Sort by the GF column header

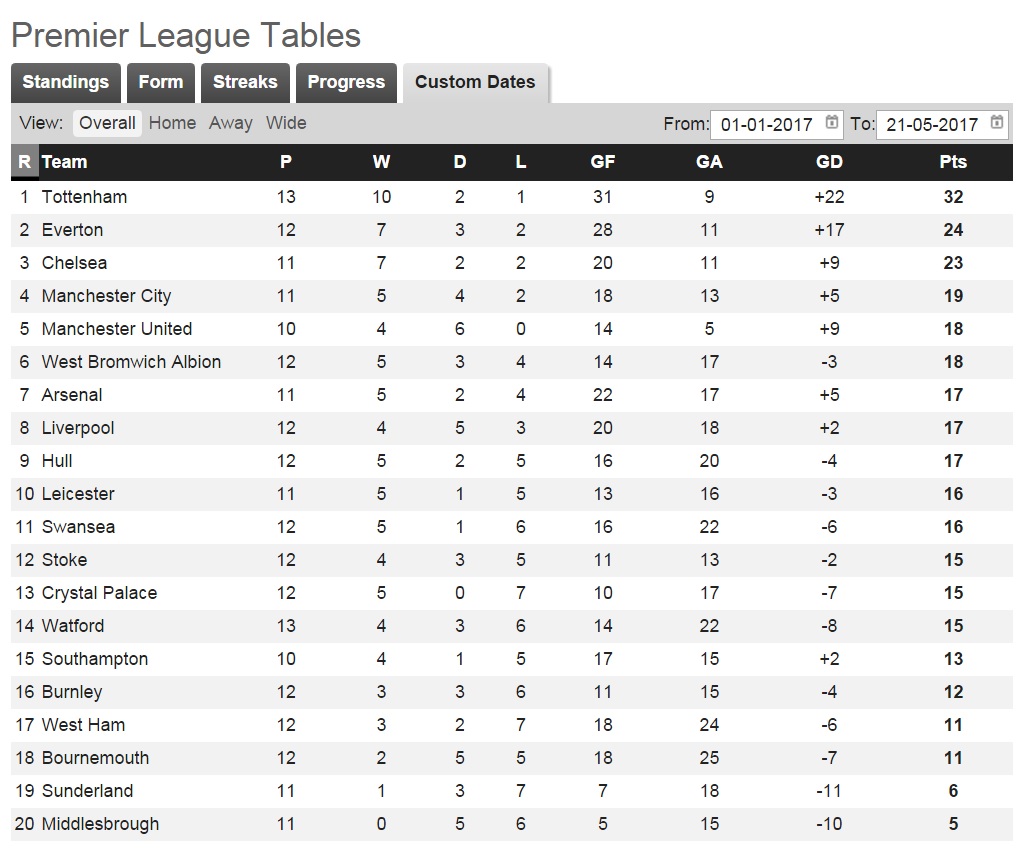coord(603,162)
